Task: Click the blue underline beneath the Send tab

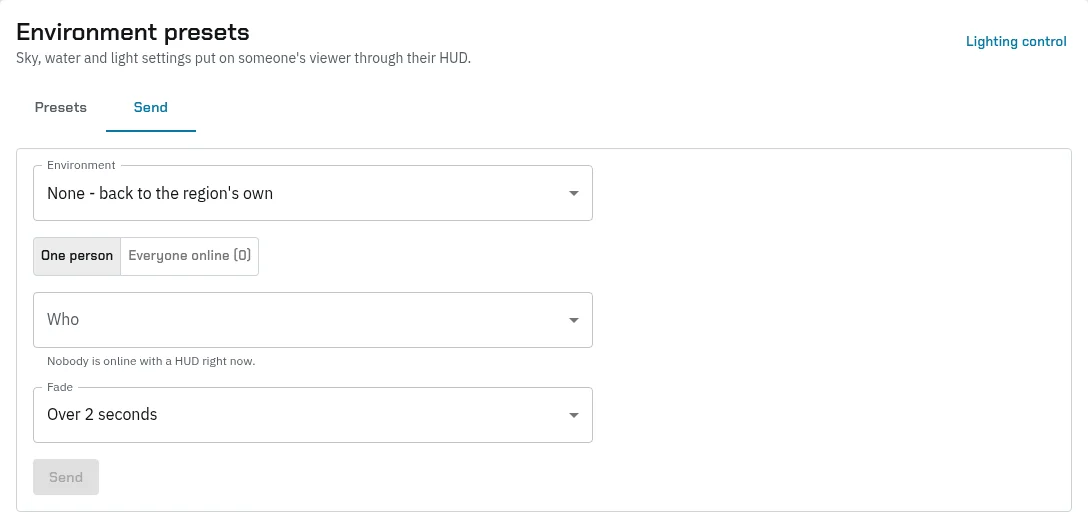Action: (x=151, y=130)
